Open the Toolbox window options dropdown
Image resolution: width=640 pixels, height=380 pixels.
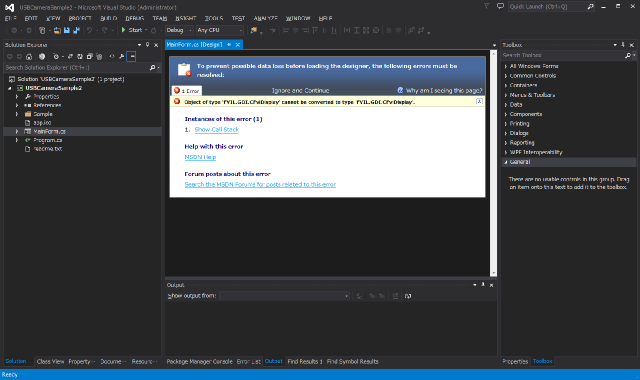(x=615, y=45)
